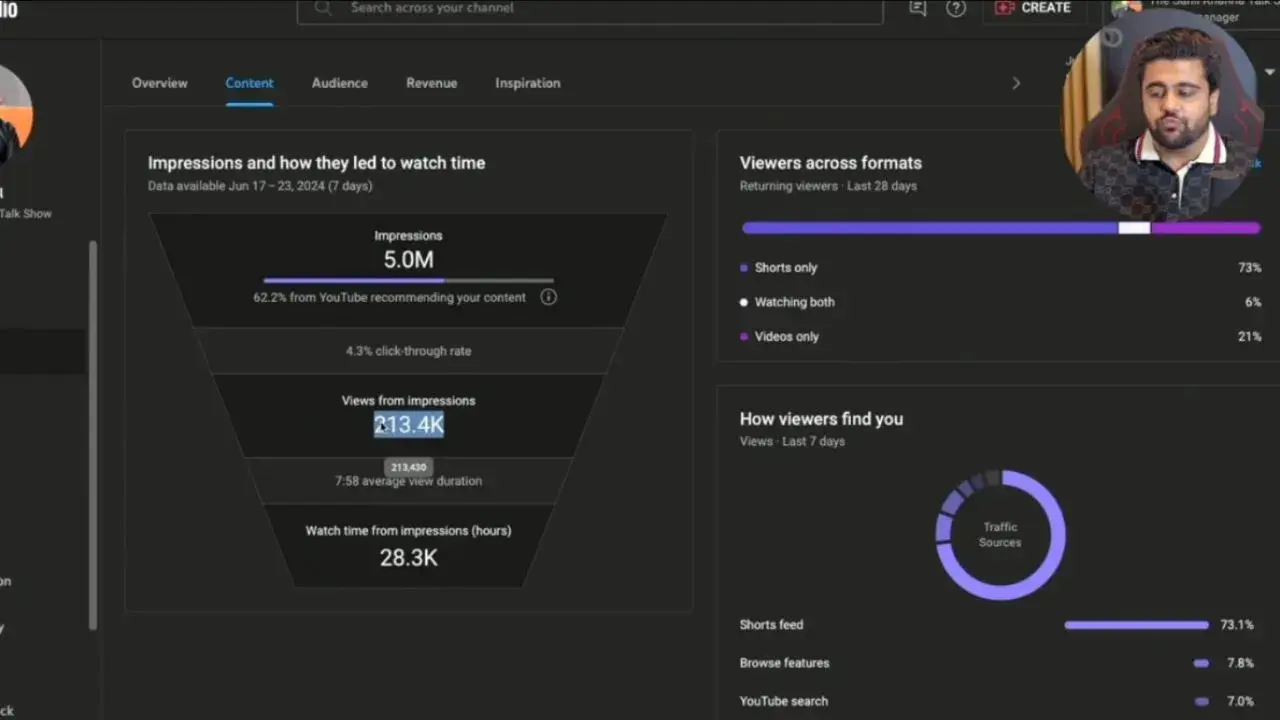Screen dimensions: 1280x720
Task: Click the 28.3K watch time value
Action: click(408, 558)
